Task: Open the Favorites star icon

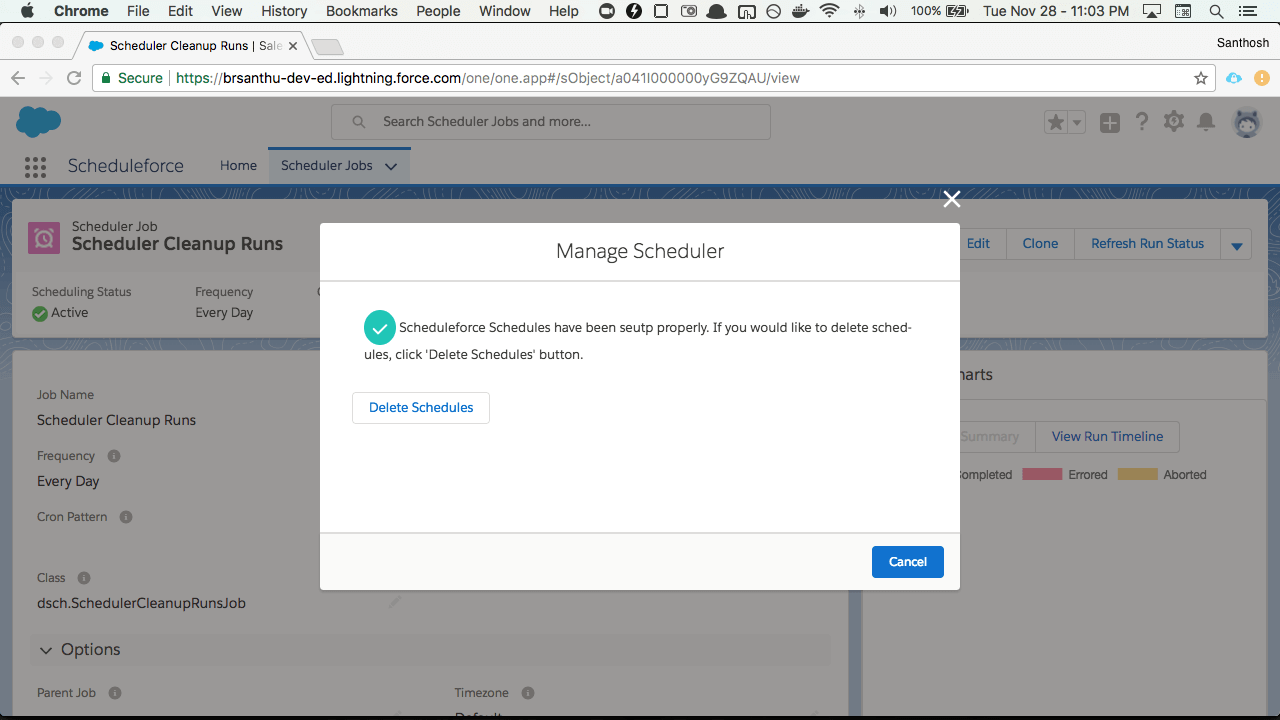Action: [x=1055, y=122]
